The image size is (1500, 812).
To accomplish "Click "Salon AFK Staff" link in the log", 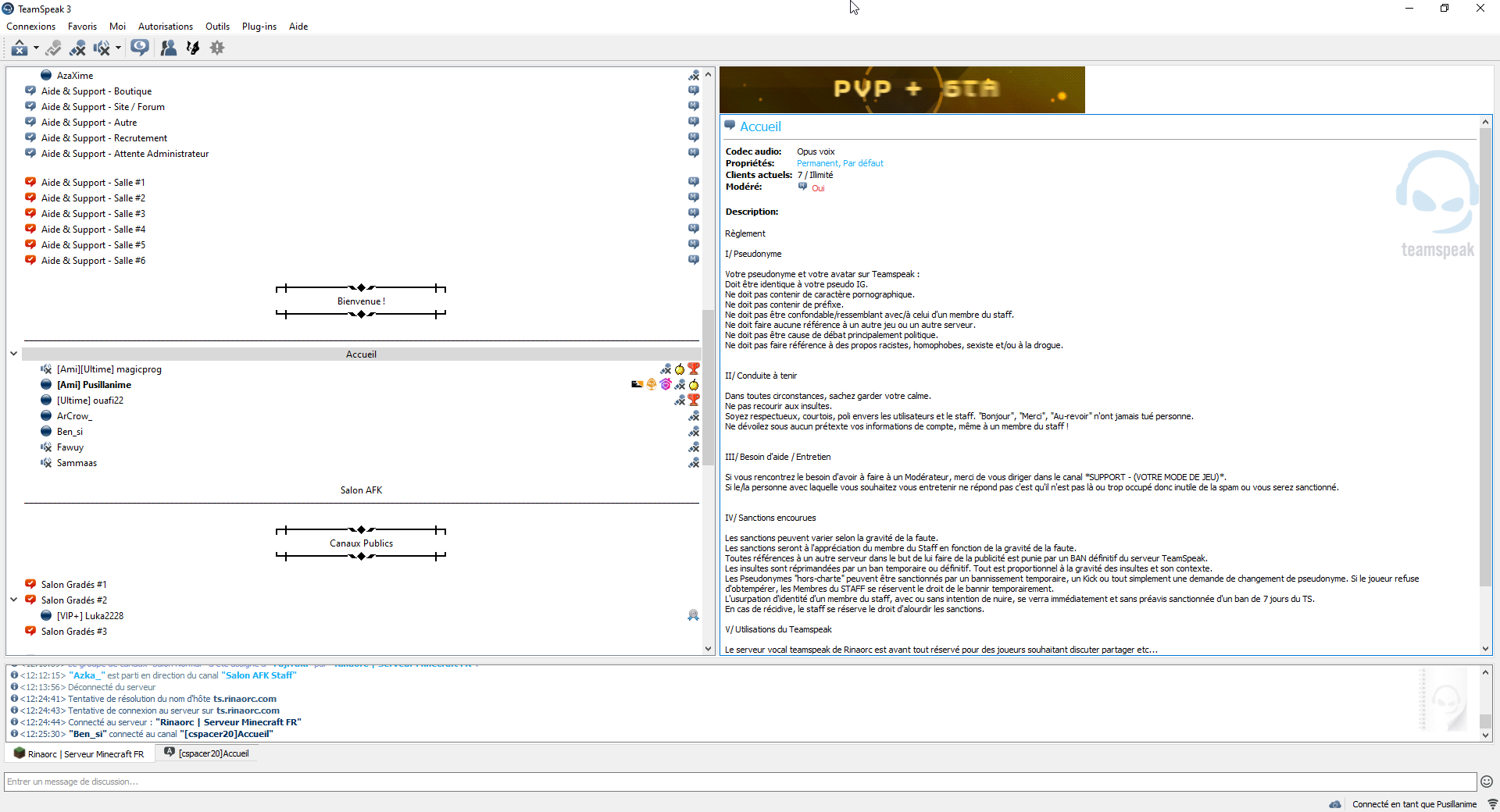I will coord(259,675).
